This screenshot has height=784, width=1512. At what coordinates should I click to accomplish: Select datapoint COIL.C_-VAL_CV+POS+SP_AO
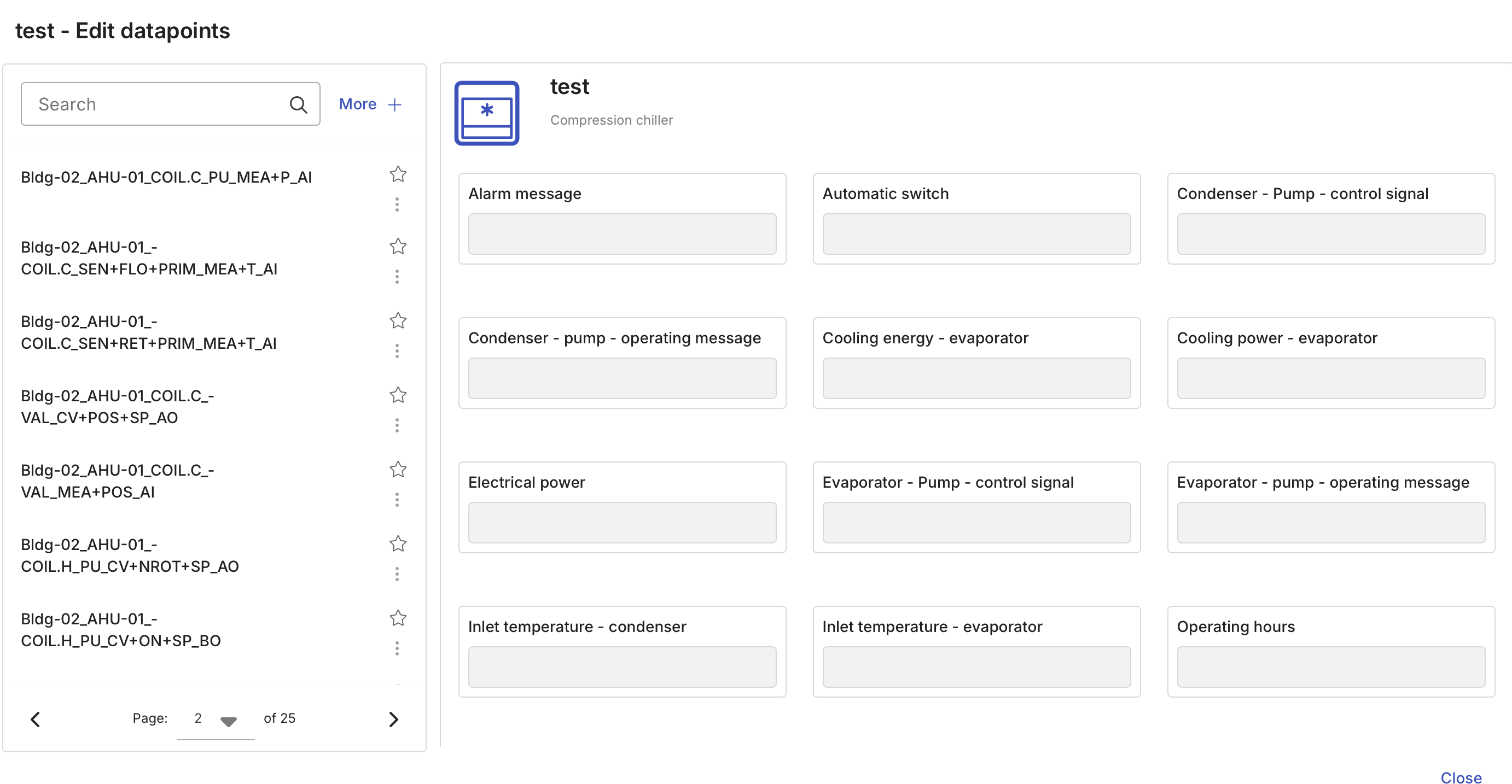click(x=118, y=407)
